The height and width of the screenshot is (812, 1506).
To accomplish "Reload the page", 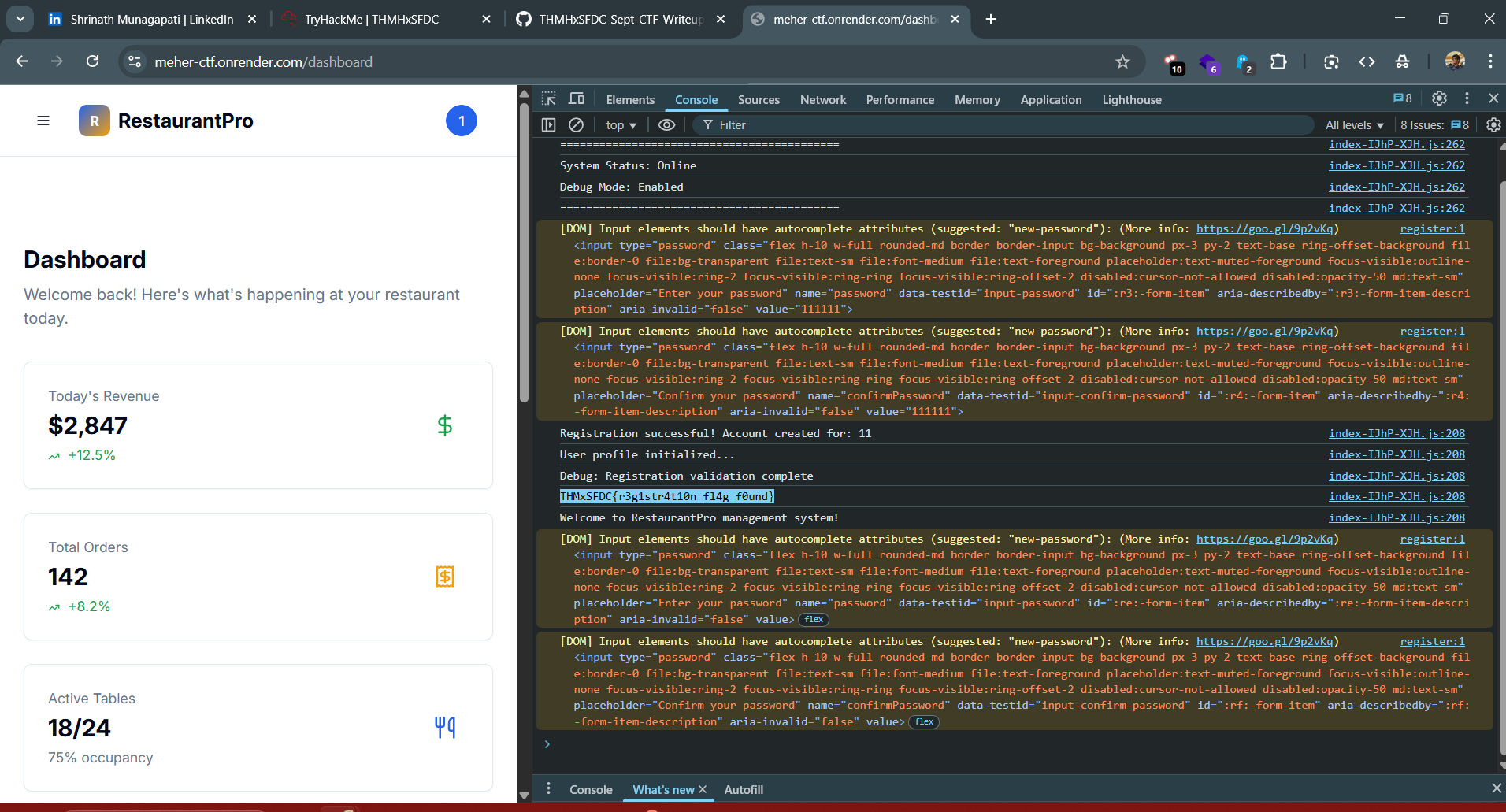I will coord(92,61).
